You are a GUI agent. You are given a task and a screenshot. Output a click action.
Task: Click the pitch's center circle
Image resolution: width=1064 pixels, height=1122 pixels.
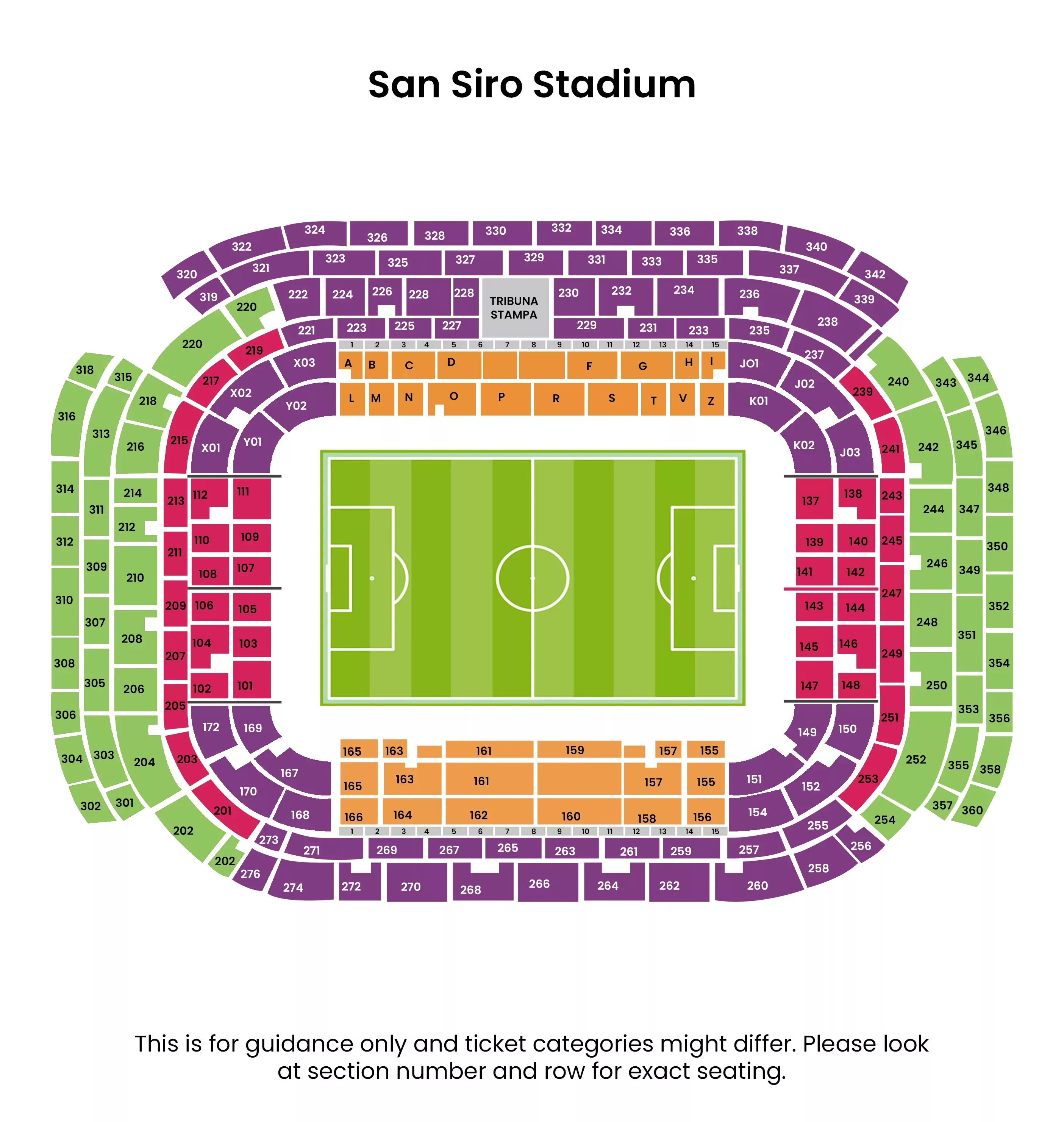click(532, 578)
